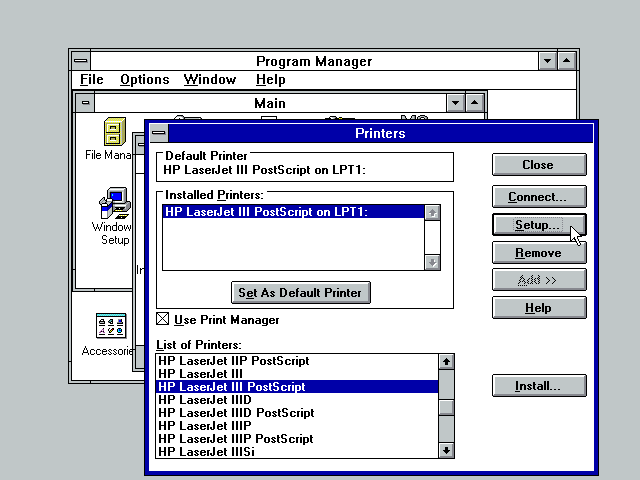640x480 pixels.
Task: Click the List of Printers scrollbar thumb
Action: (447, 407)
